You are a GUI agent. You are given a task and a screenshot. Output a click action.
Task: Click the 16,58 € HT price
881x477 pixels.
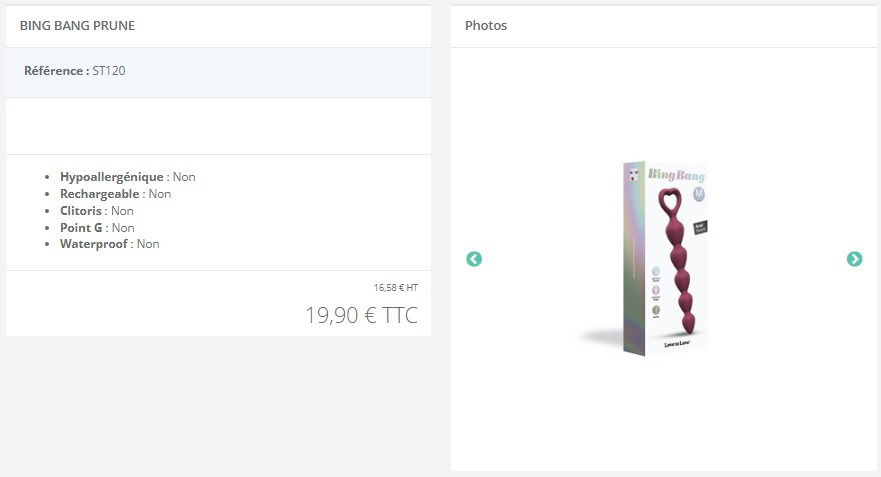click(396, 288)
